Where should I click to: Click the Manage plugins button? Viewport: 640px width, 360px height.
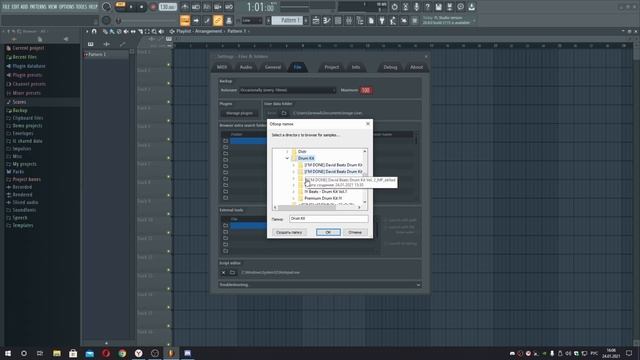pos(239,113)
